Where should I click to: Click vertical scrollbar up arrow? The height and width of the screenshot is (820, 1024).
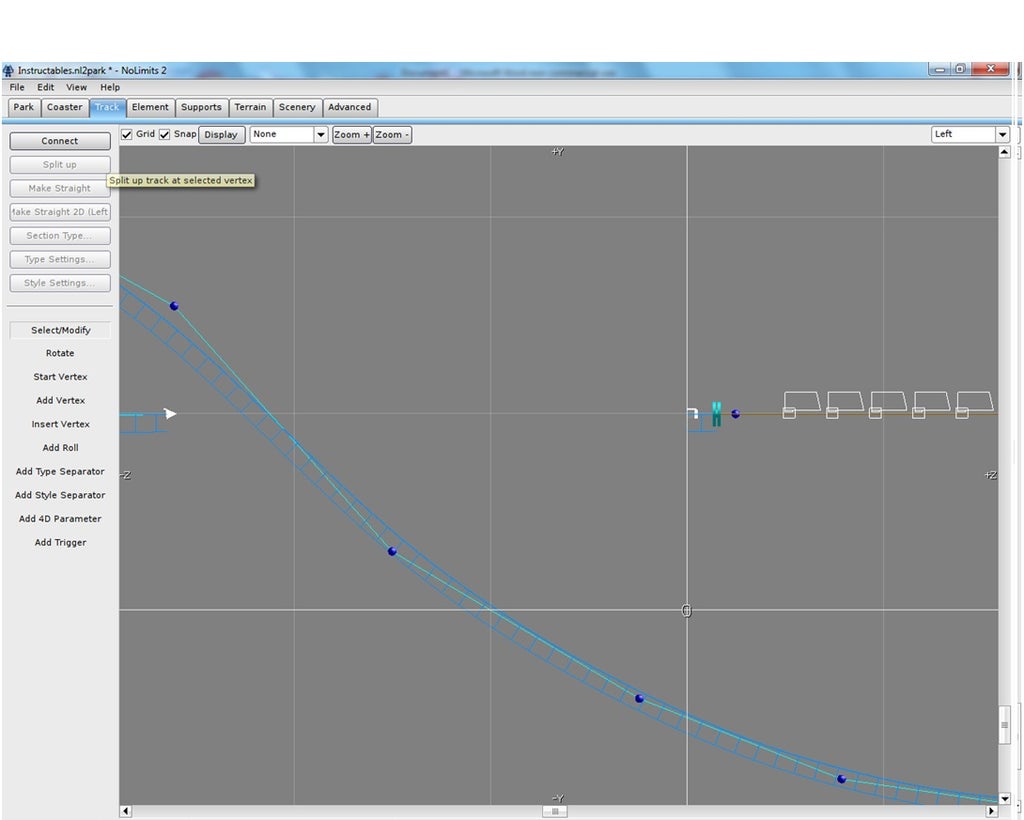tap(1004, 151)
